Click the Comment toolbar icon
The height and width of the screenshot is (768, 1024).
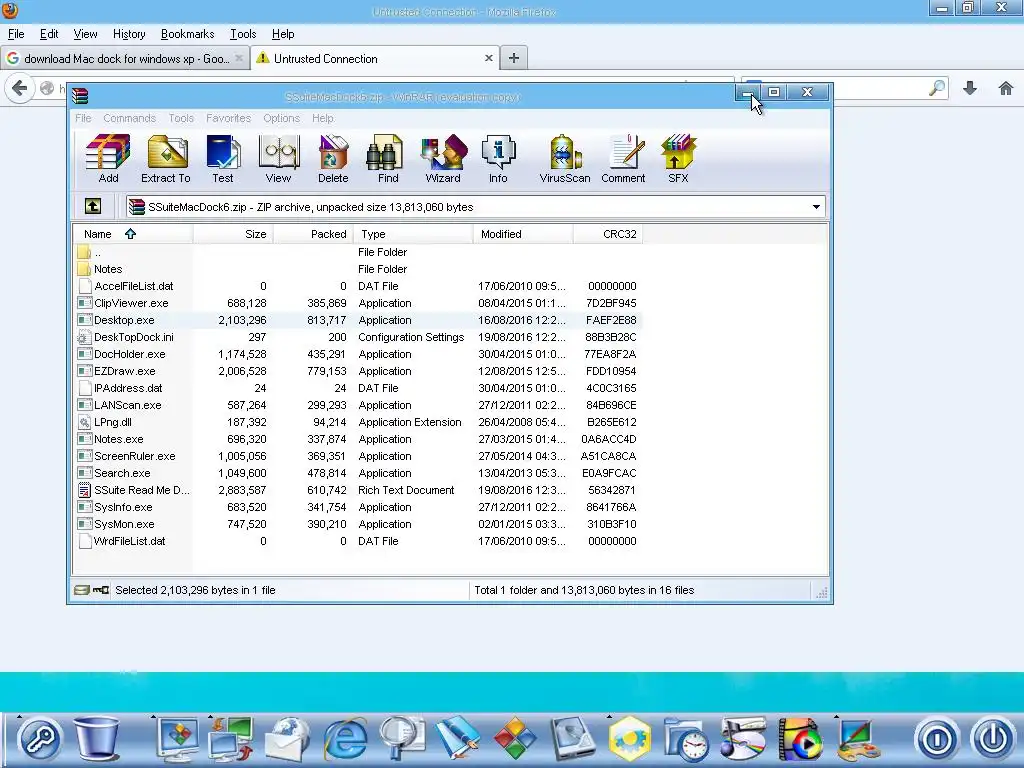click(x=624, y=159)
